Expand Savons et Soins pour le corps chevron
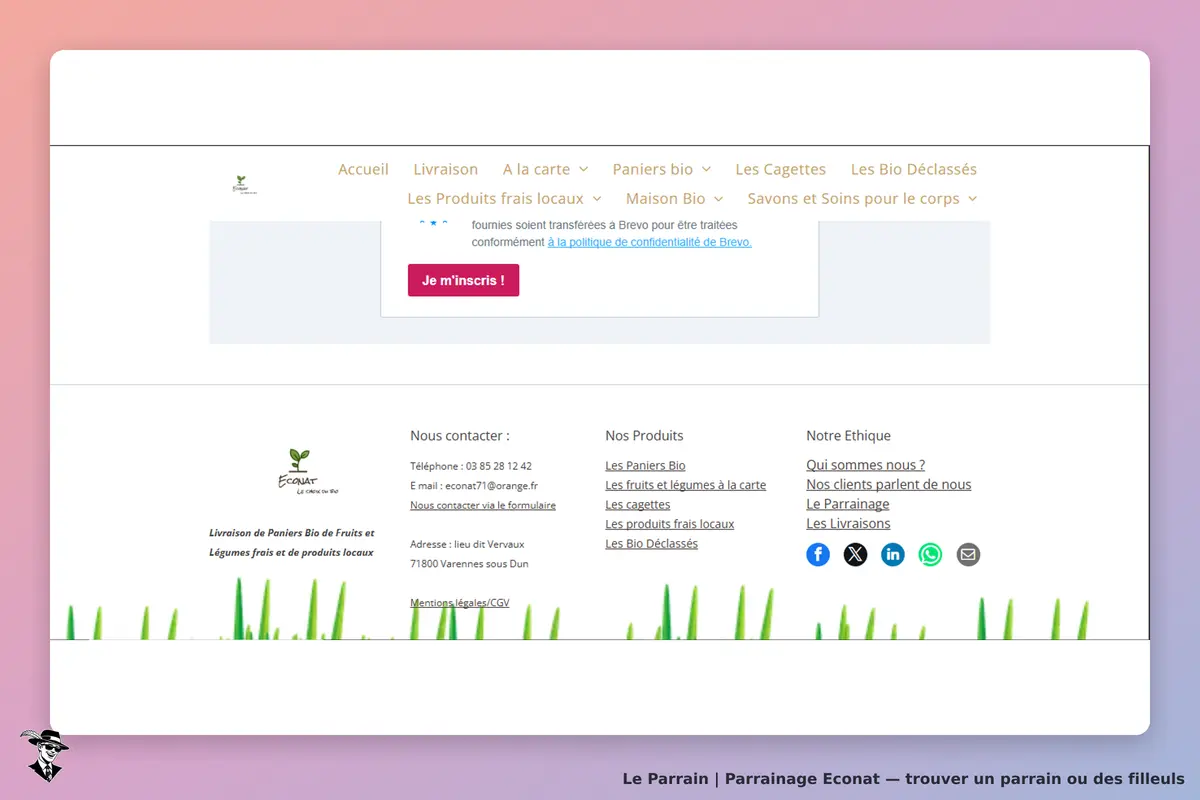The width and height of the screenshot is (1200, 800). pos(972,199)
